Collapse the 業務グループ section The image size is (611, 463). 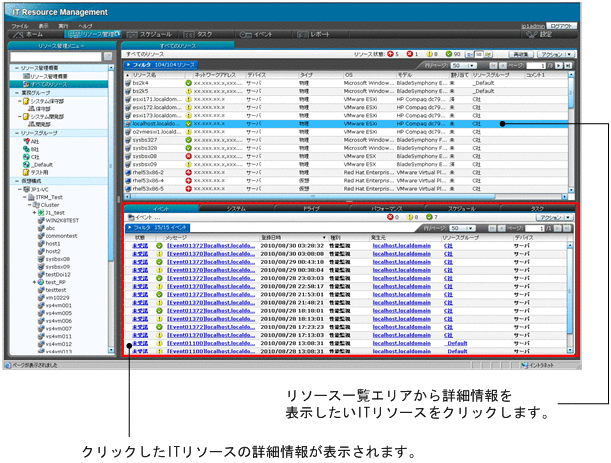point(17,93)
